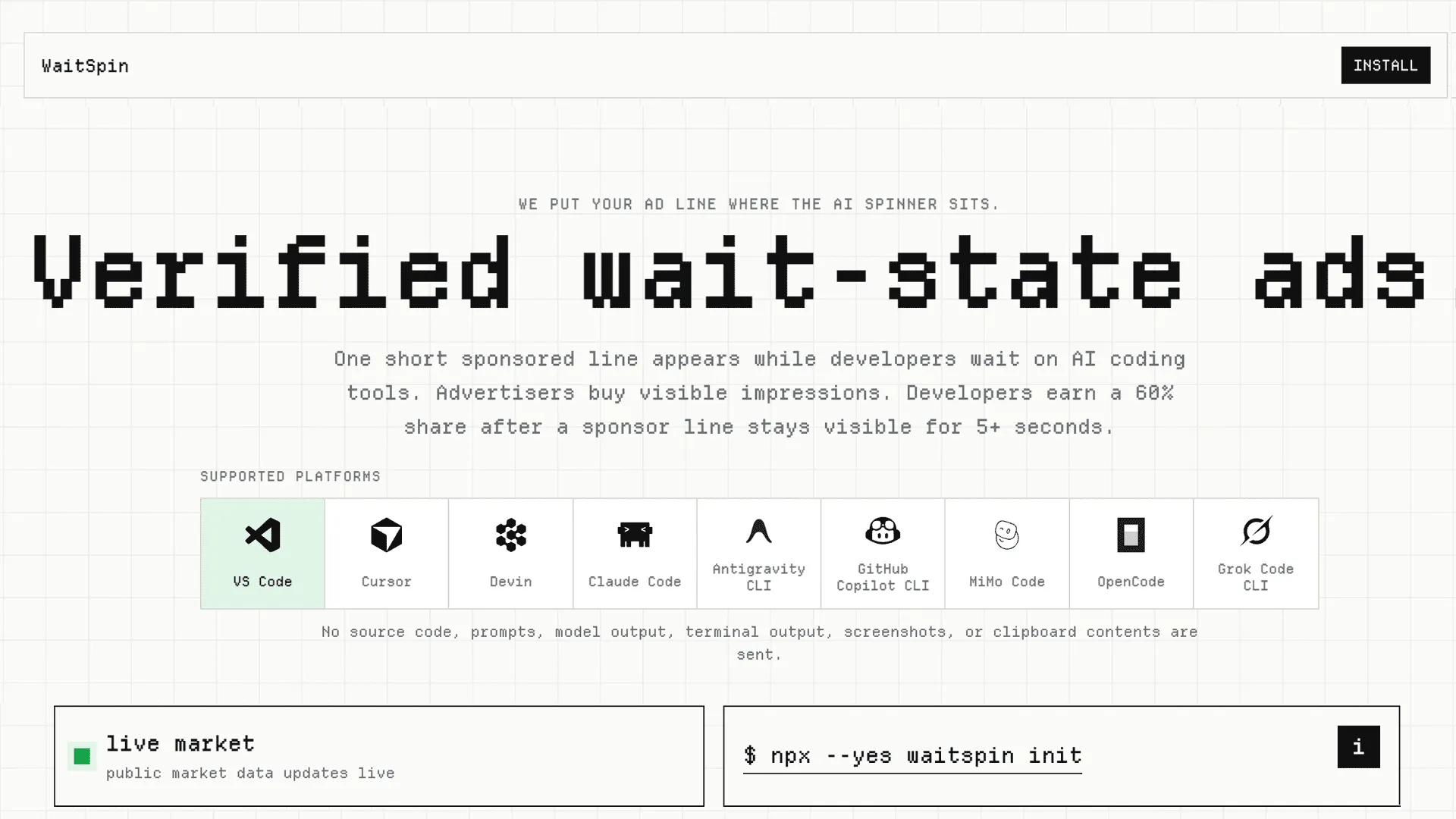The image size is (1456, 819).
Task: Click 'public market data updates live' text
Action: tap(250, 773)
